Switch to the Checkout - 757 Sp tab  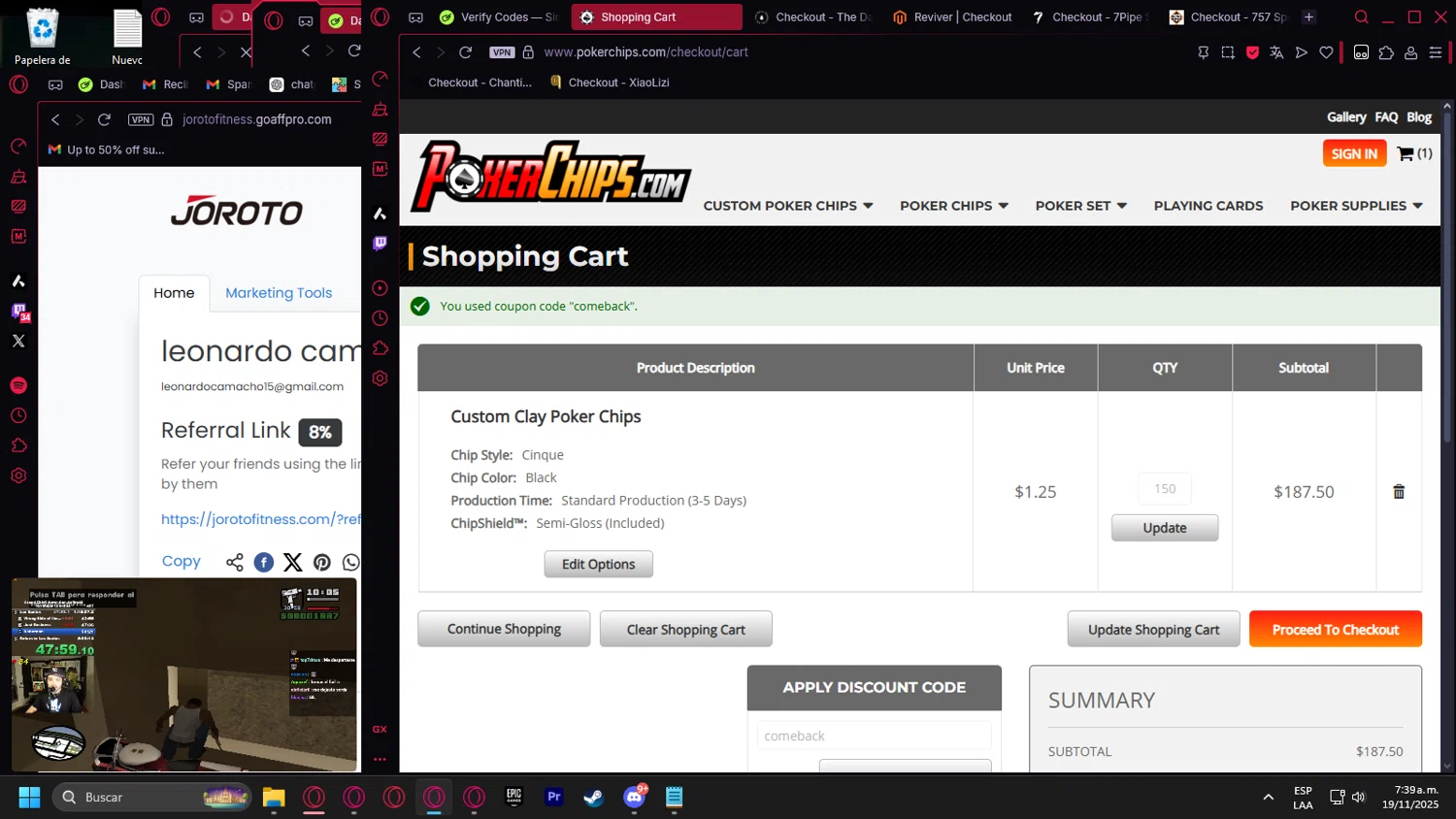tap(1228, 17)
